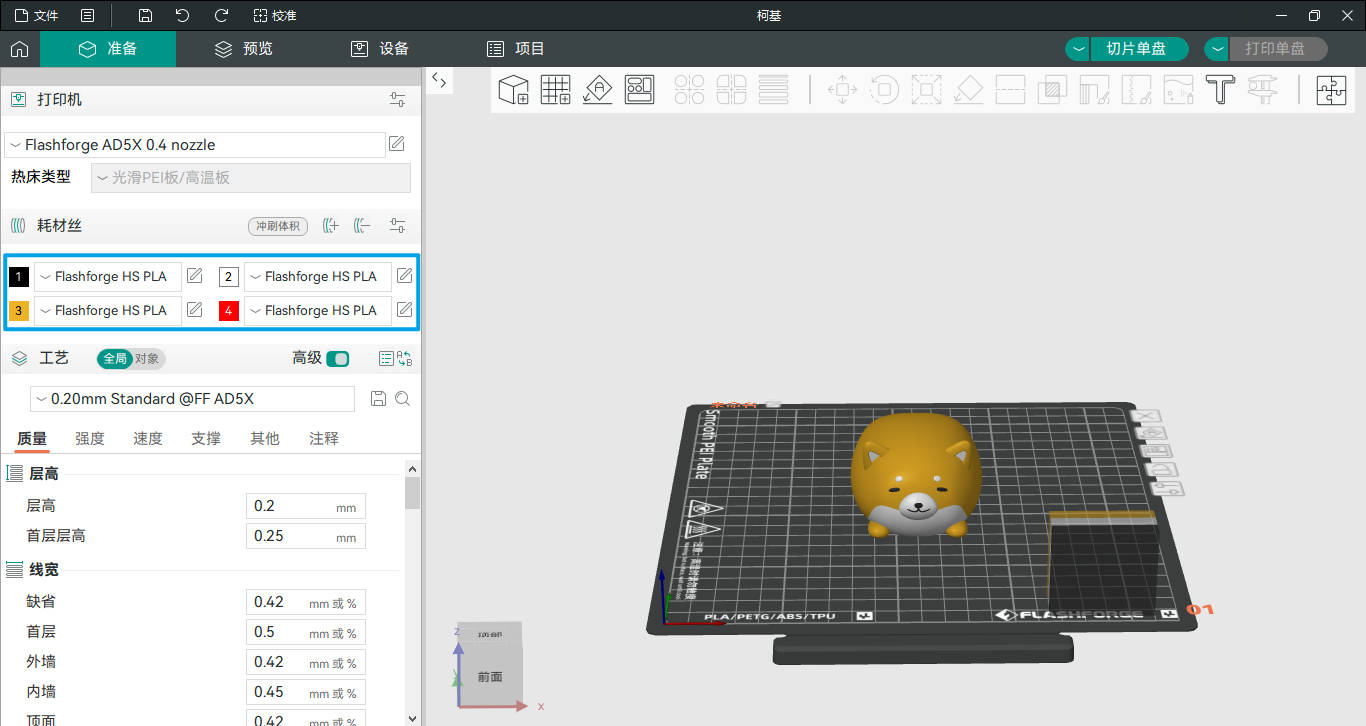Open filament 4 Flashforge HS PLA dropdown
The width and height of the screenshot is (1366, 726).
(318, 310)
